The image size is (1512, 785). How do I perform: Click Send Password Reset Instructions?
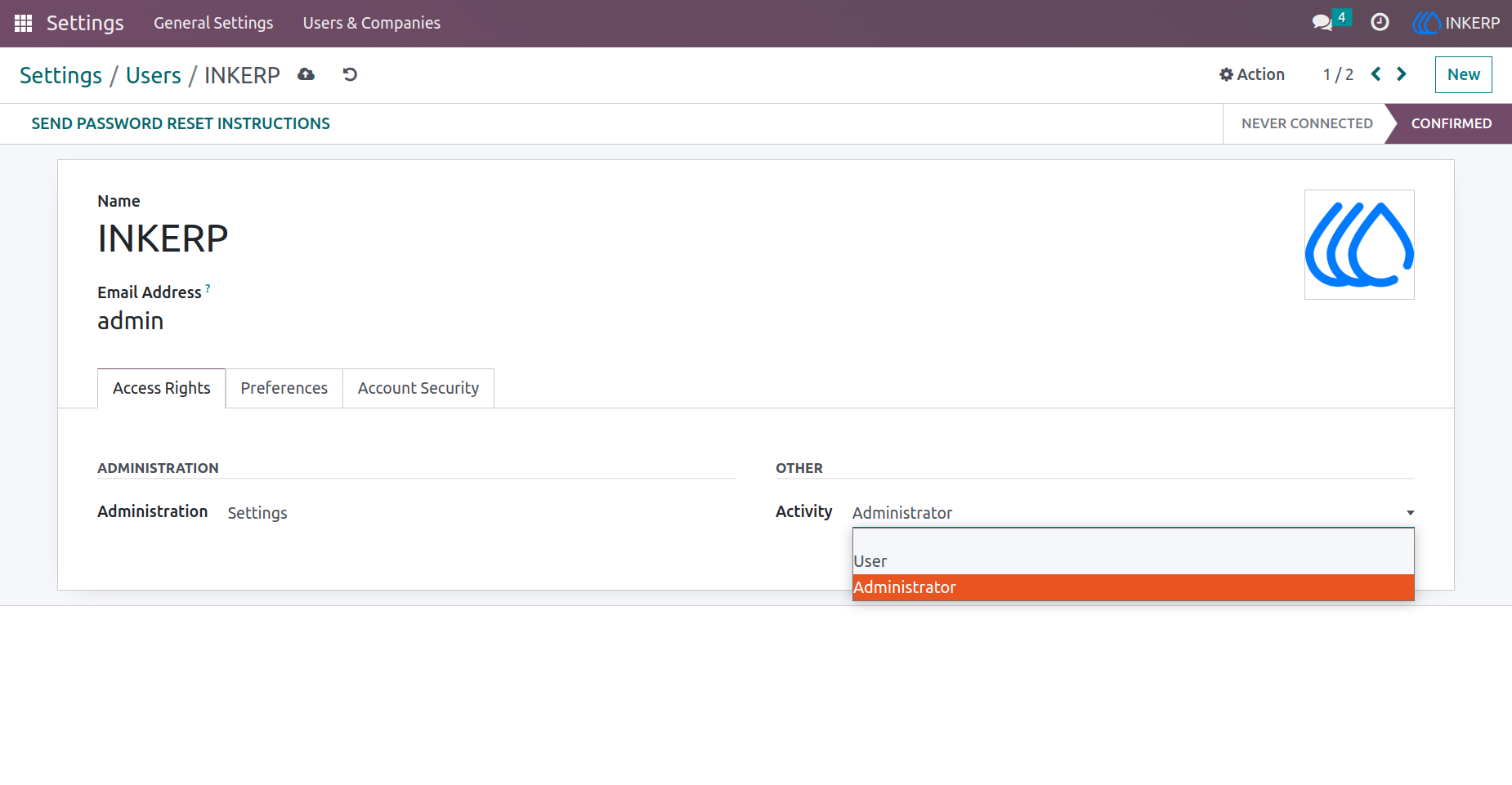[x=181, y=123]
